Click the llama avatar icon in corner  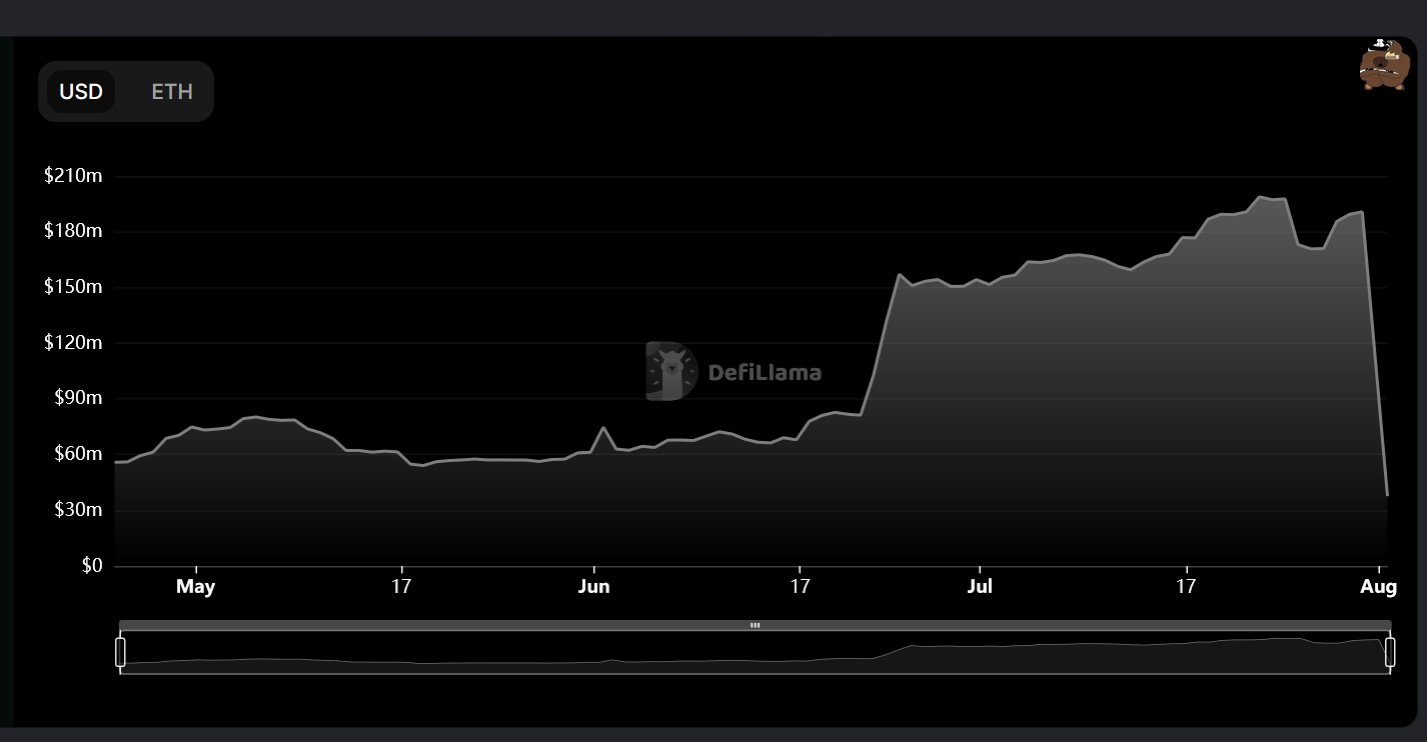[1384, 65]
